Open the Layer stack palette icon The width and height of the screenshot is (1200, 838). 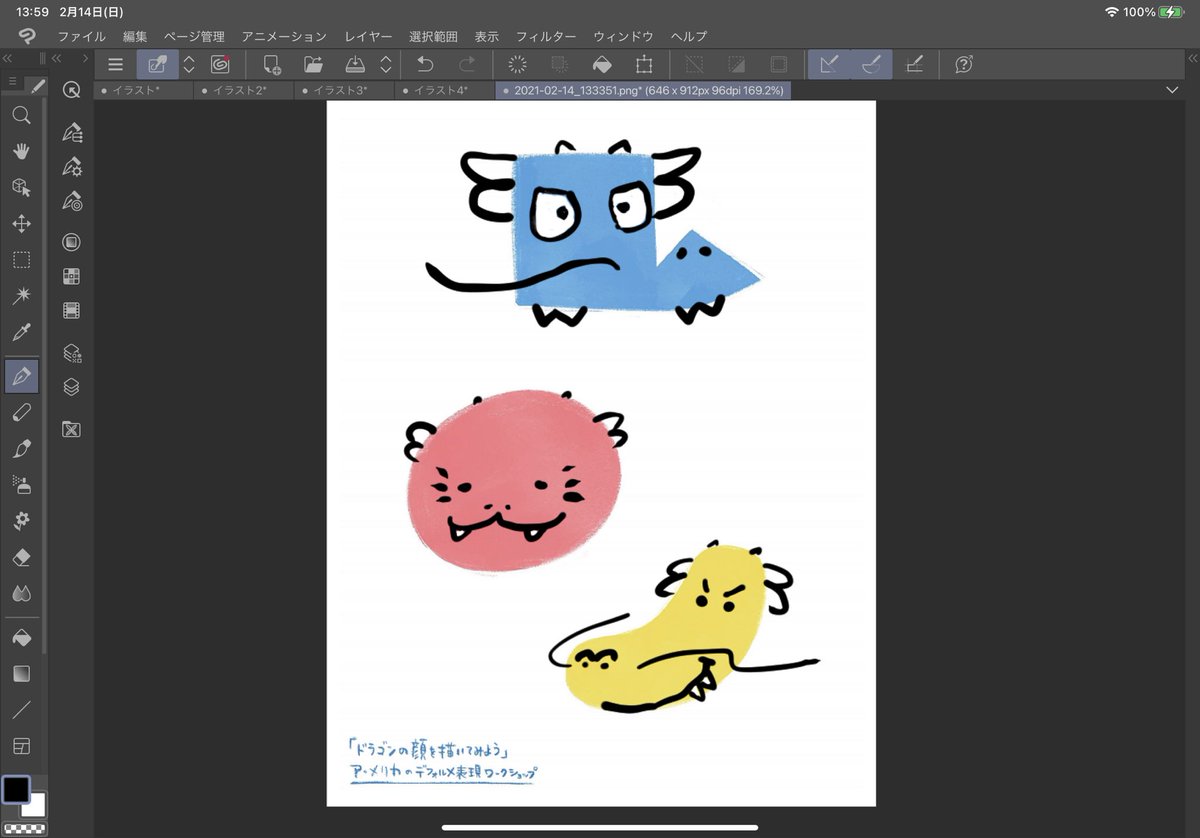coord(71,387)
